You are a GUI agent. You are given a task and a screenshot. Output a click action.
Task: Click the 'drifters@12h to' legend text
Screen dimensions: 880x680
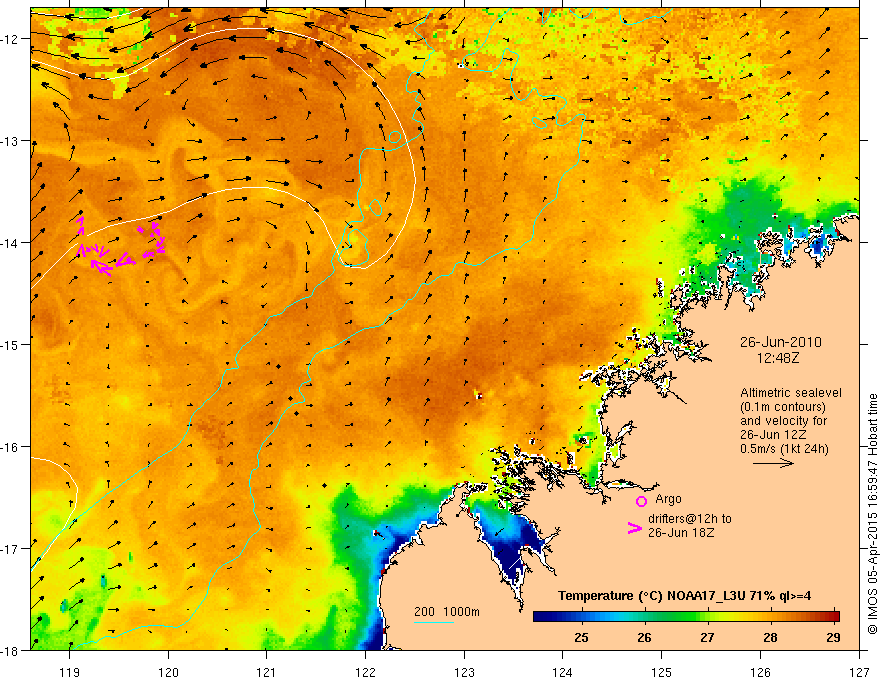690,519
